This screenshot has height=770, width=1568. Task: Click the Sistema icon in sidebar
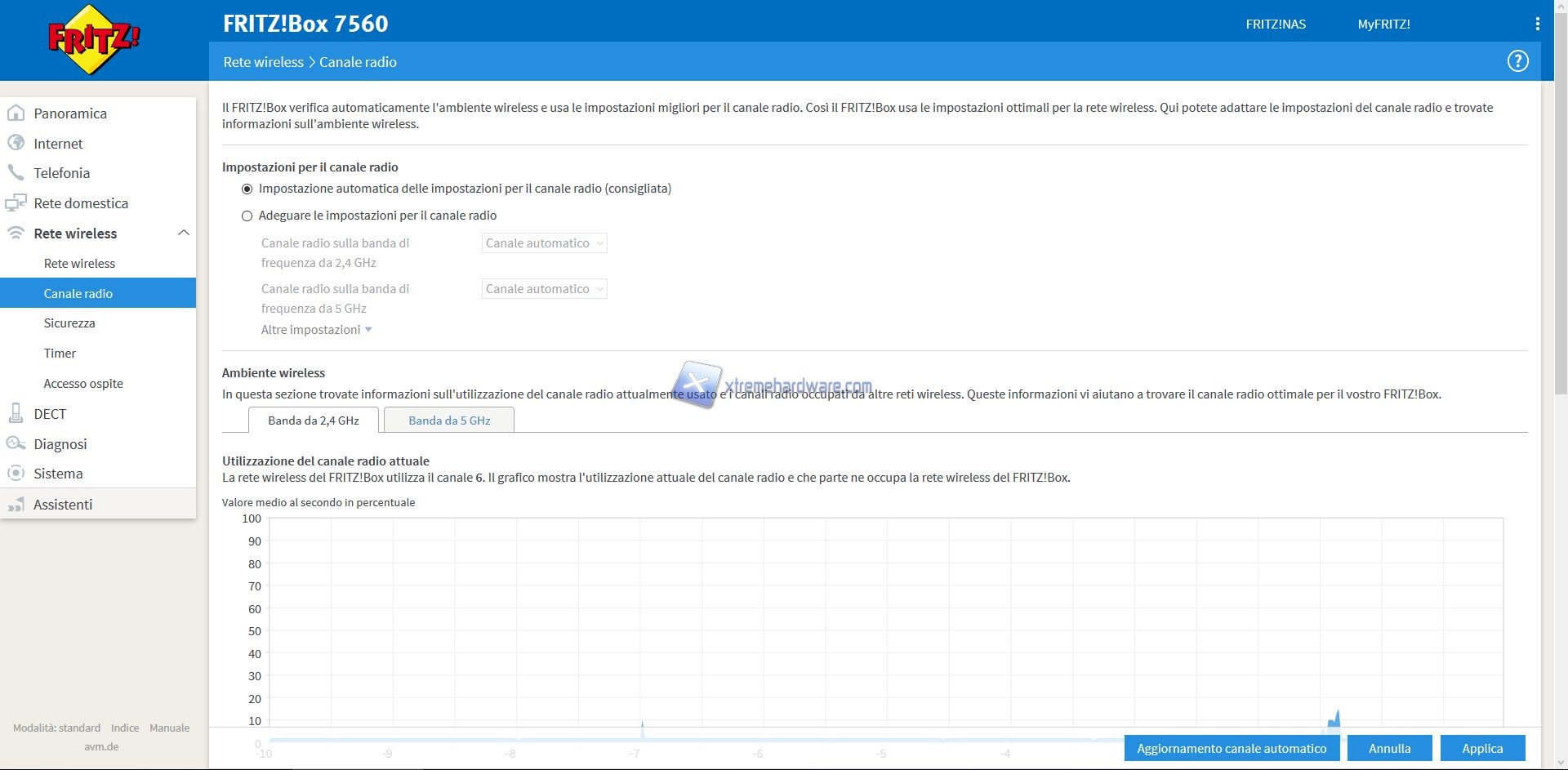16,474
